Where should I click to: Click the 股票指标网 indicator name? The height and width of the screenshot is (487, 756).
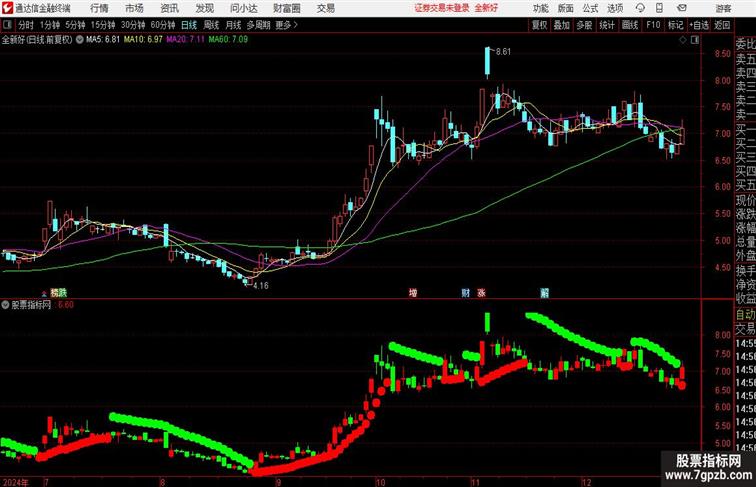[31, 305]
